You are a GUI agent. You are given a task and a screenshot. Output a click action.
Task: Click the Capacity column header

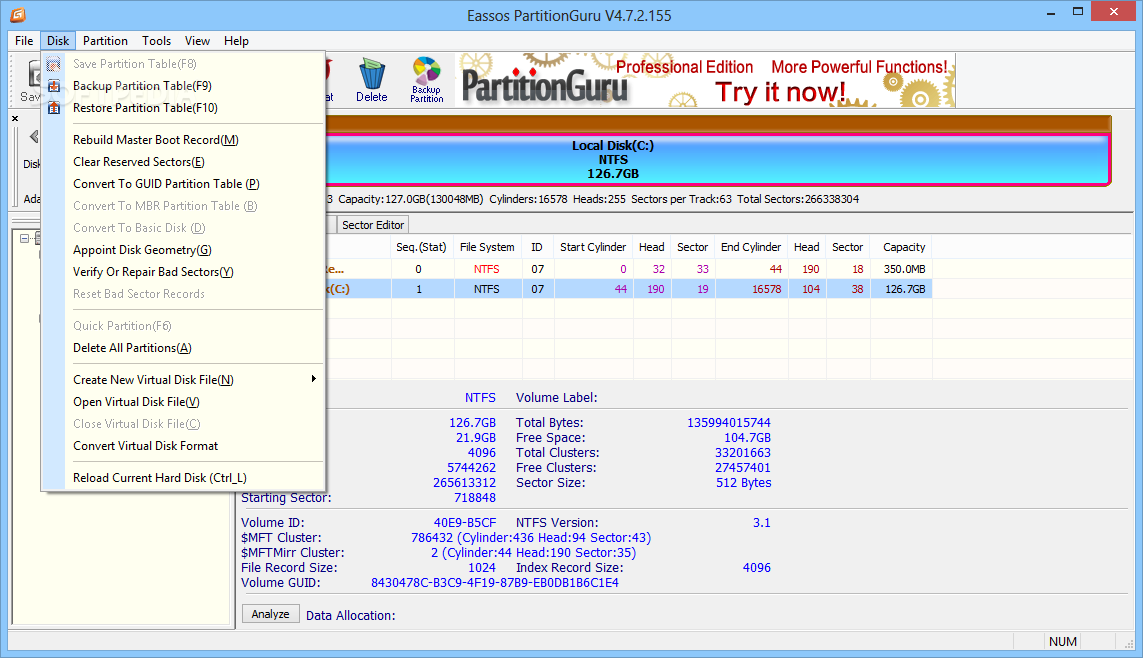(904, 247)
